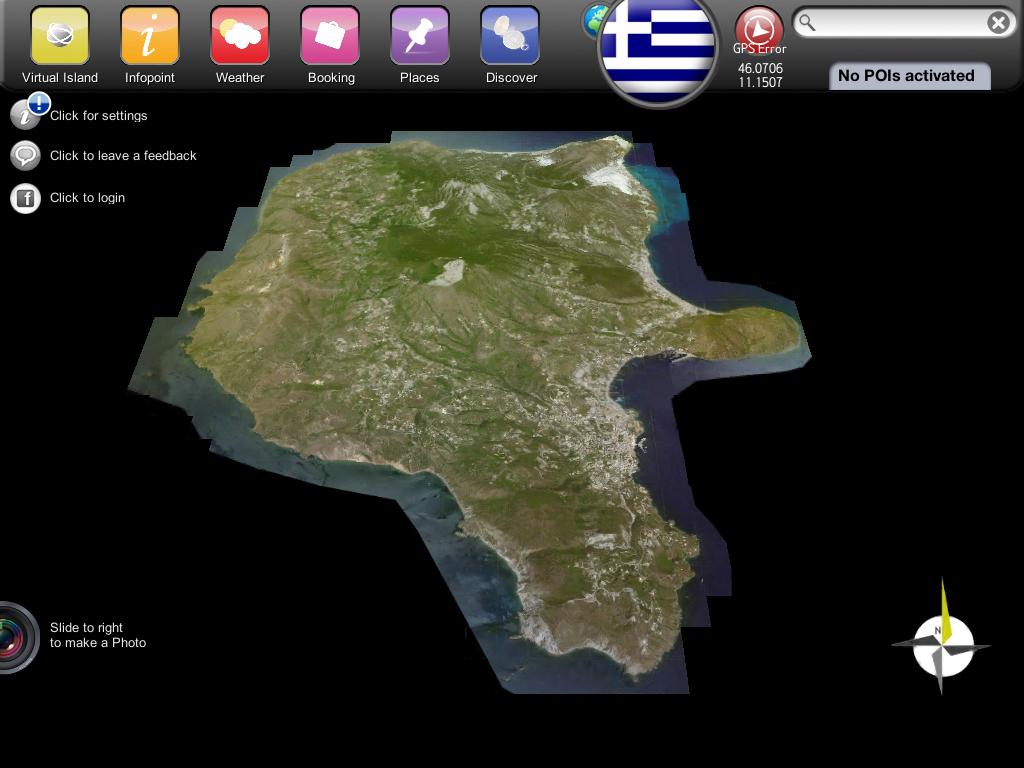The width and height of the screenshot is (1024, 768).
Task: Open the Weather icon
Action: click(240, 35)
